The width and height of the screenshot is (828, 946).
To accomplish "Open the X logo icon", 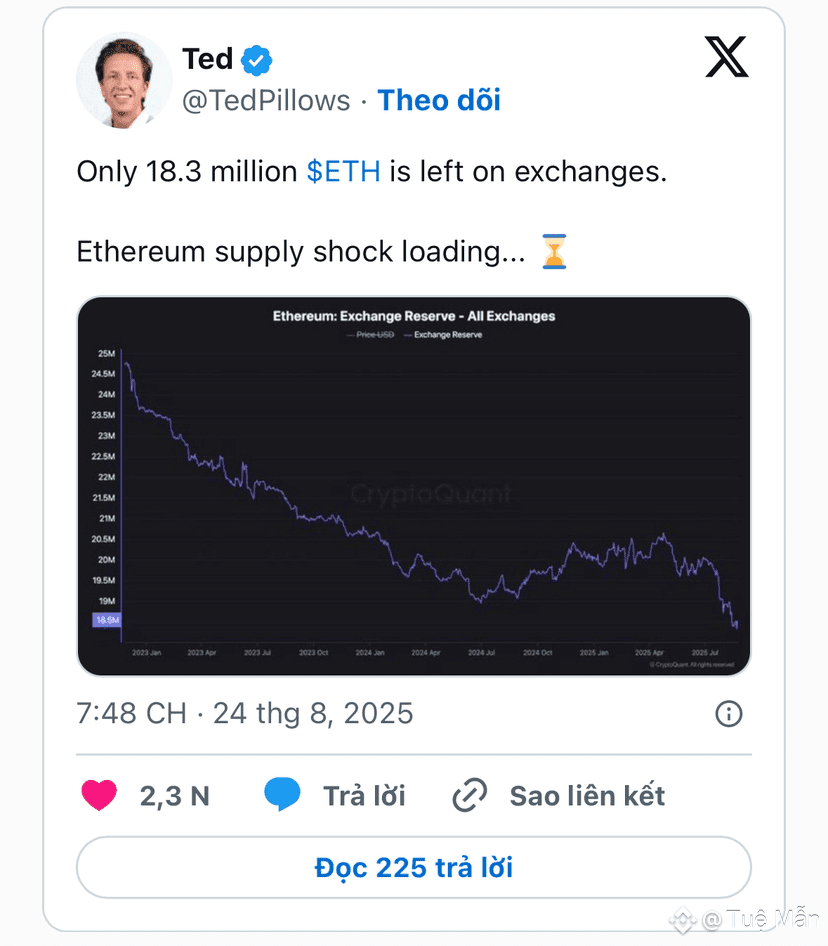I will [727, 57].
